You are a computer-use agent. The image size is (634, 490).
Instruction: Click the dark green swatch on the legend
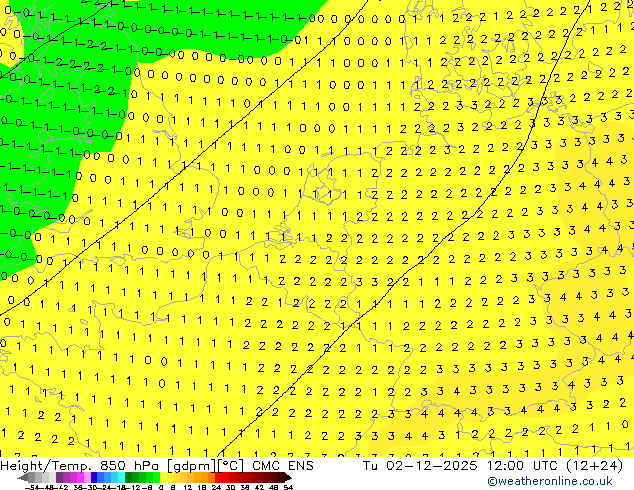(x=128, y=477)
